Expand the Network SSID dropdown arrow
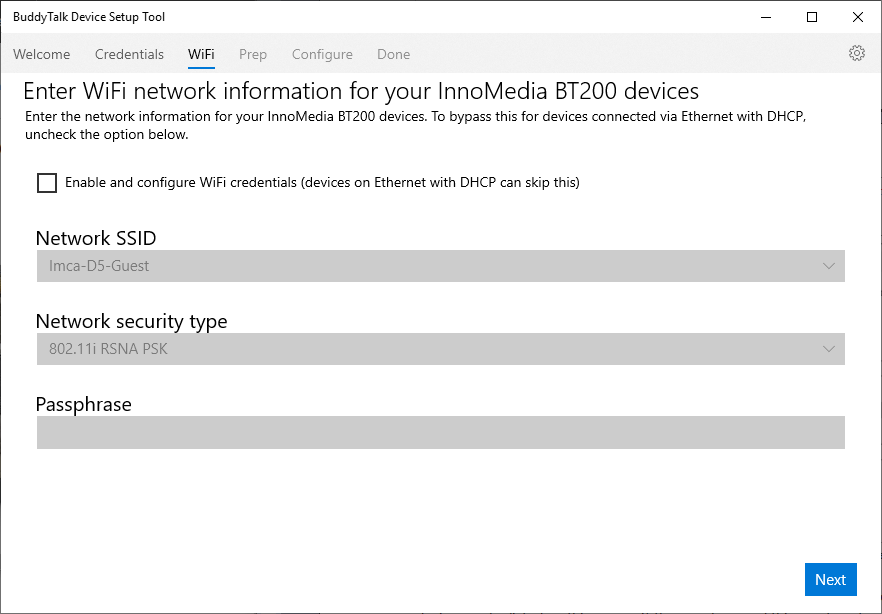This screenshot has width=882, height=614. (828, 266)
